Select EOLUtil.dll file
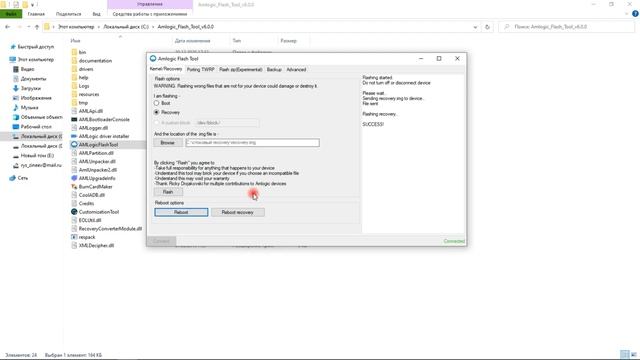 click(x=89, y=220)
